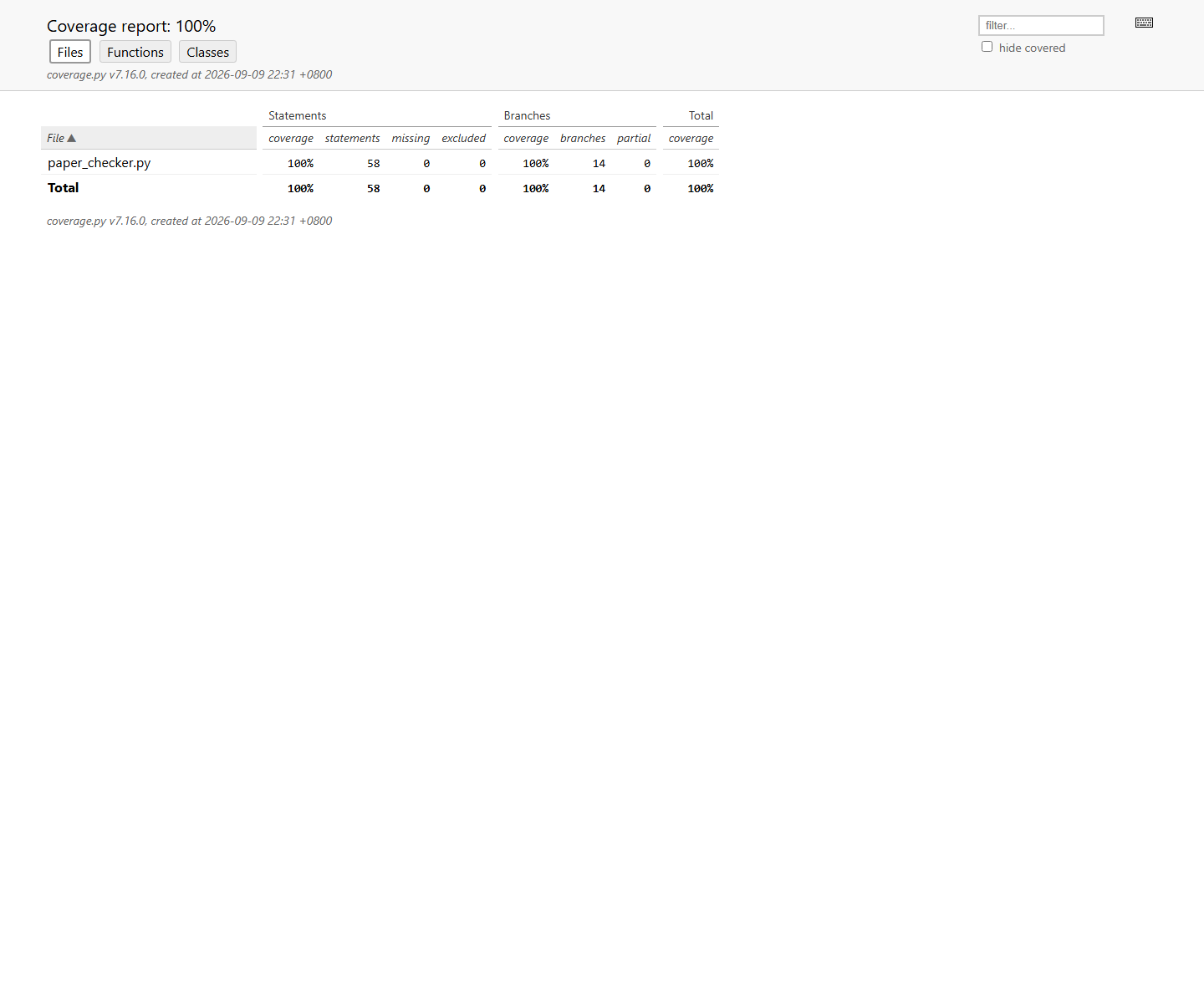The image size is (1204, 1003).
Task: Click the coverage.py version text in header
Action: [x=189, y=74]
